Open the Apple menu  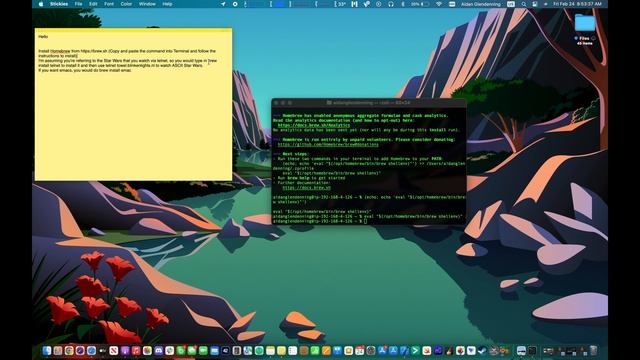(x=41, y=4)
